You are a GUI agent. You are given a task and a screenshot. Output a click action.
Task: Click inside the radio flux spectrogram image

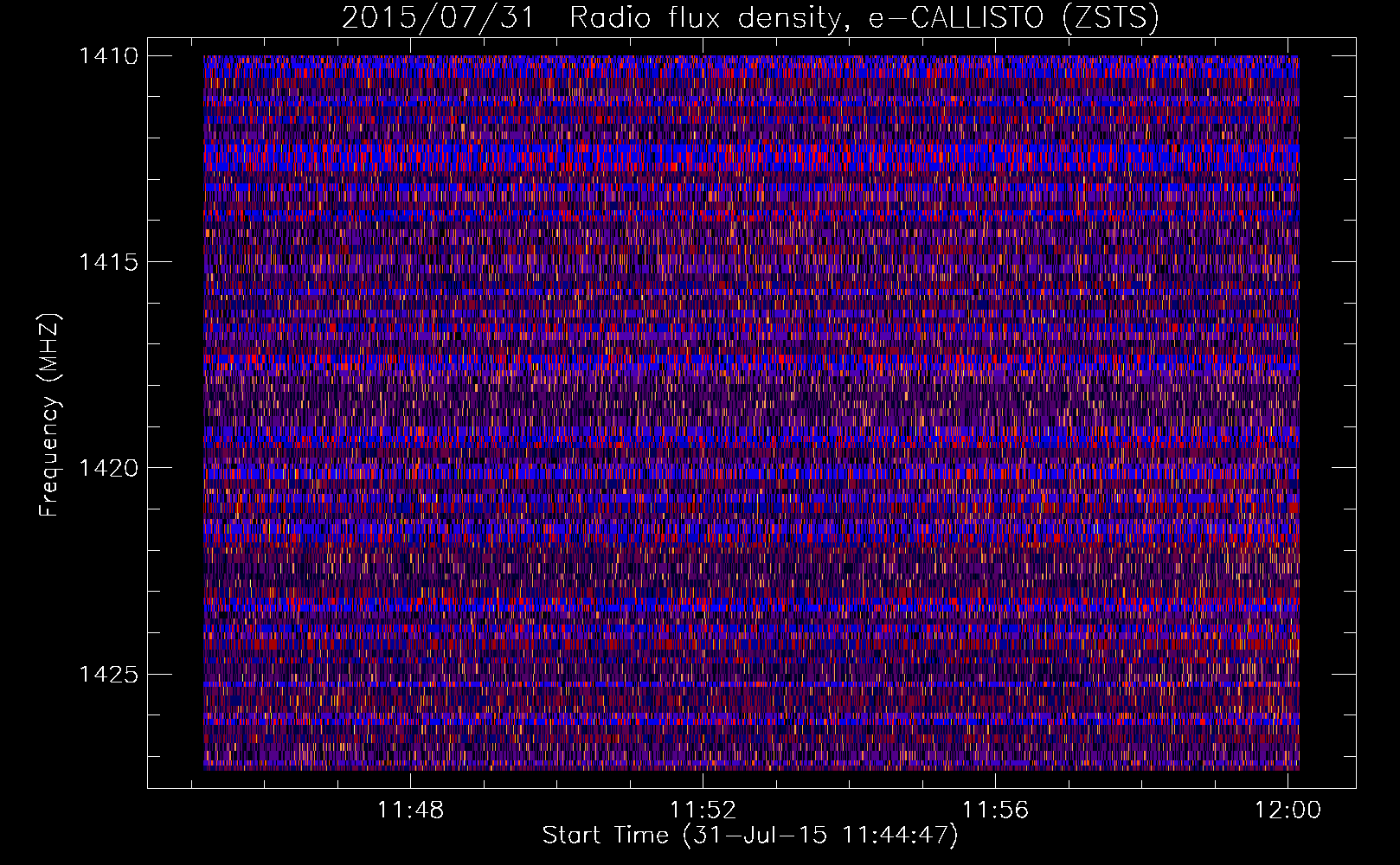751,413
